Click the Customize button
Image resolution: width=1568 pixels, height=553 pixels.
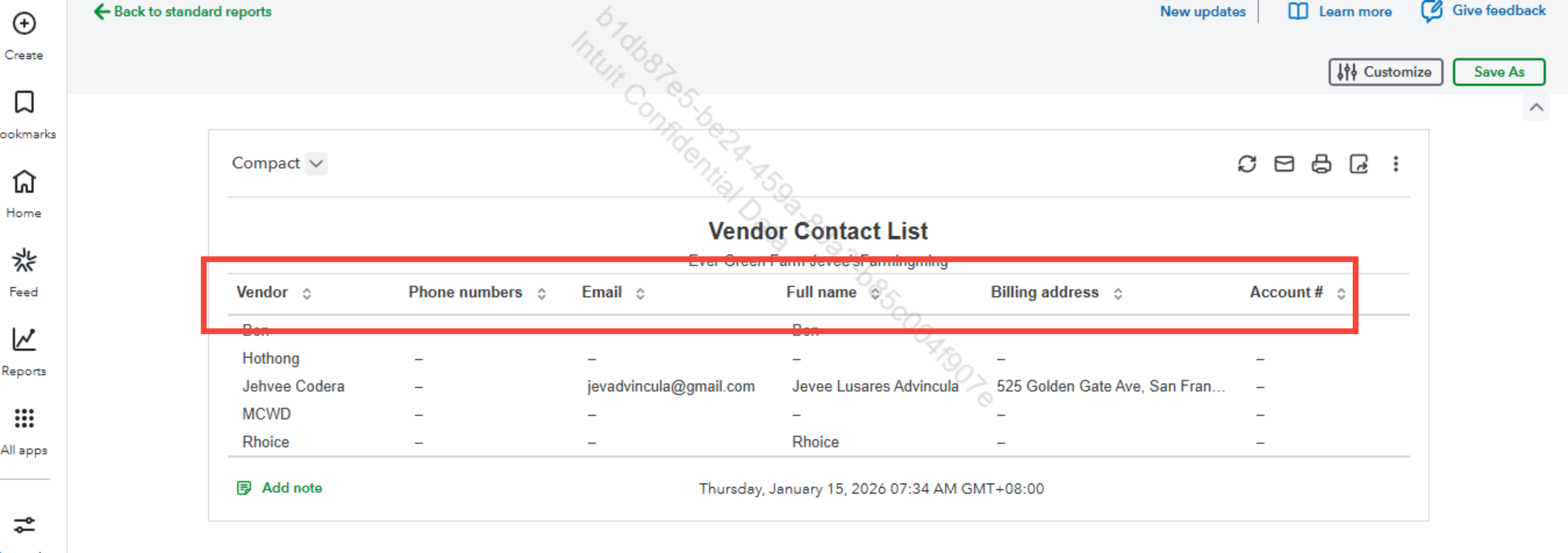tap(1385, 72)
